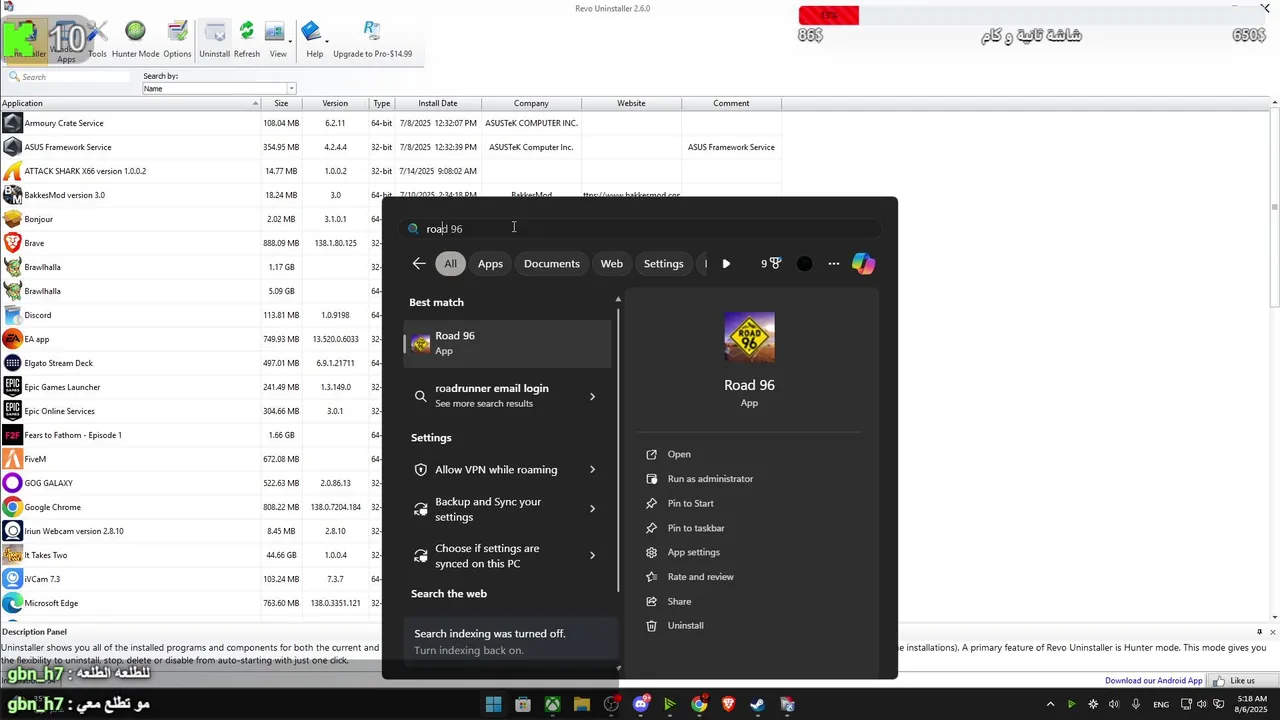The height and width of the screenshot is (720, 1280).
Task: Pin the Description Panel
Action: pyautogui.click(x=1259, y=632)
